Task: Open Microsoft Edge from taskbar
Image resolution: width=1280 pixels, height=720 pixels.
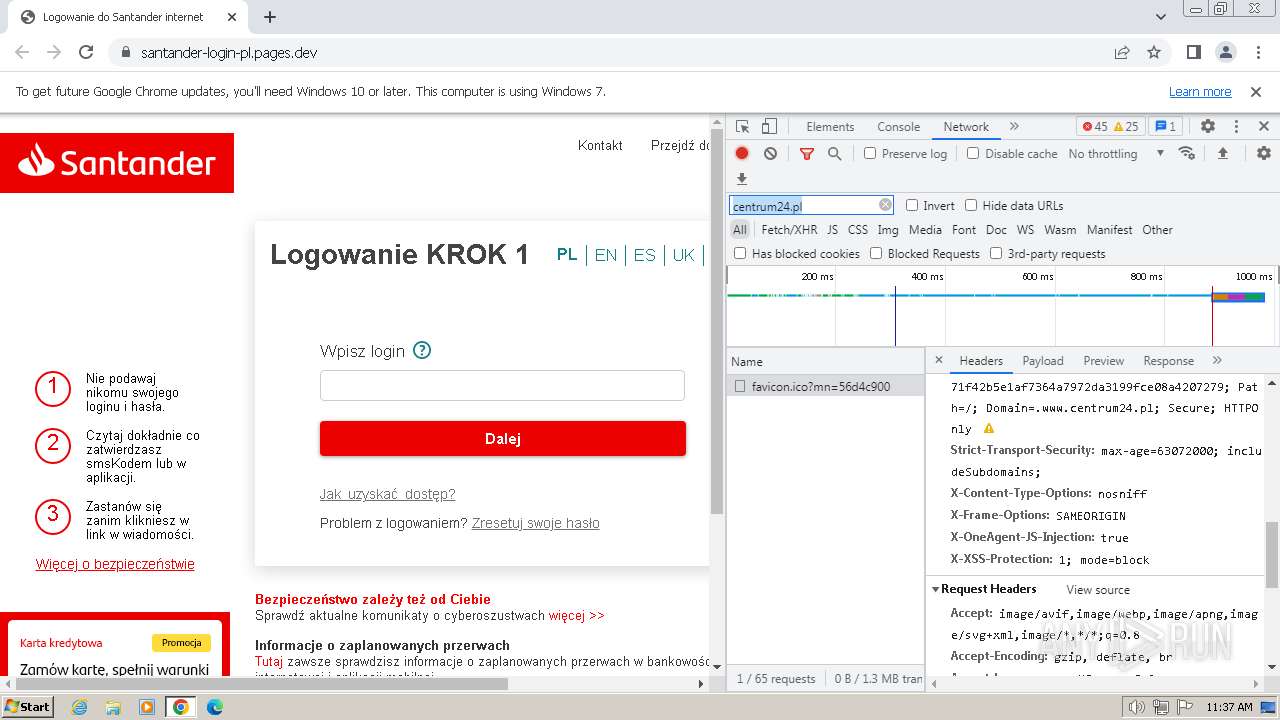Action: 214,707
